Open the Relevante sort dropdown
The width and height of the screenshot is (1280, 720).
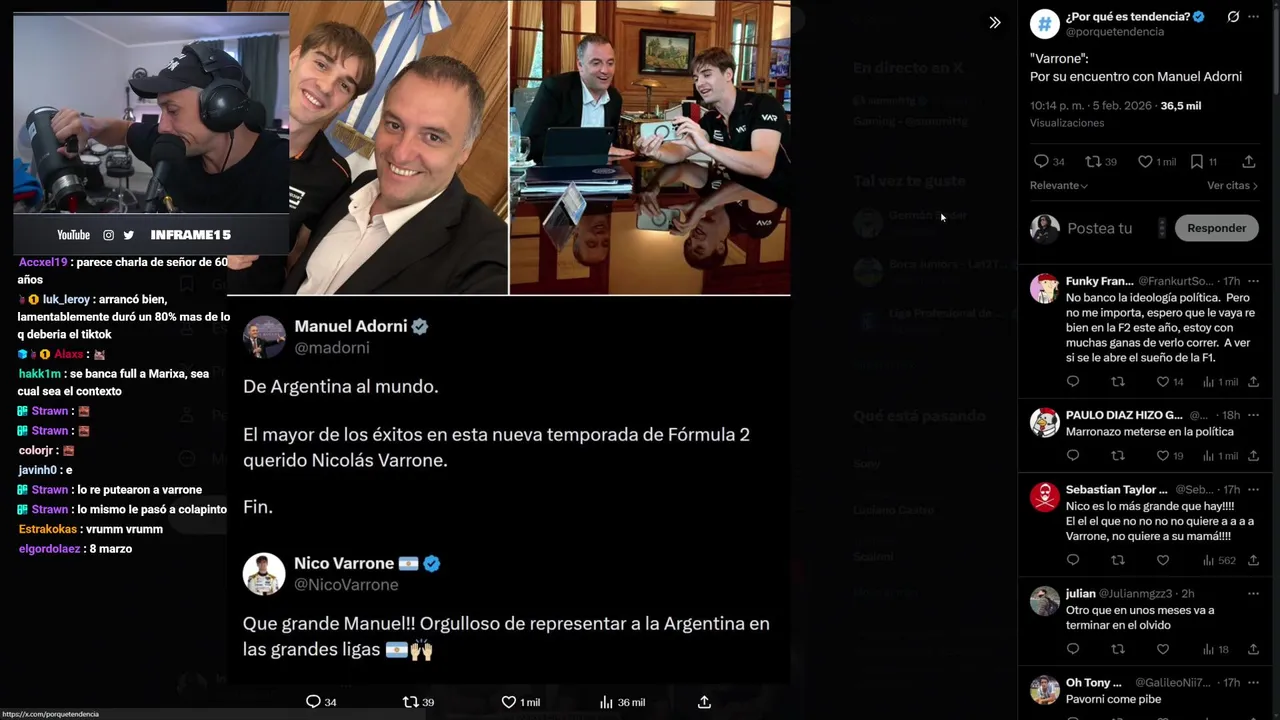point(1058,186)
